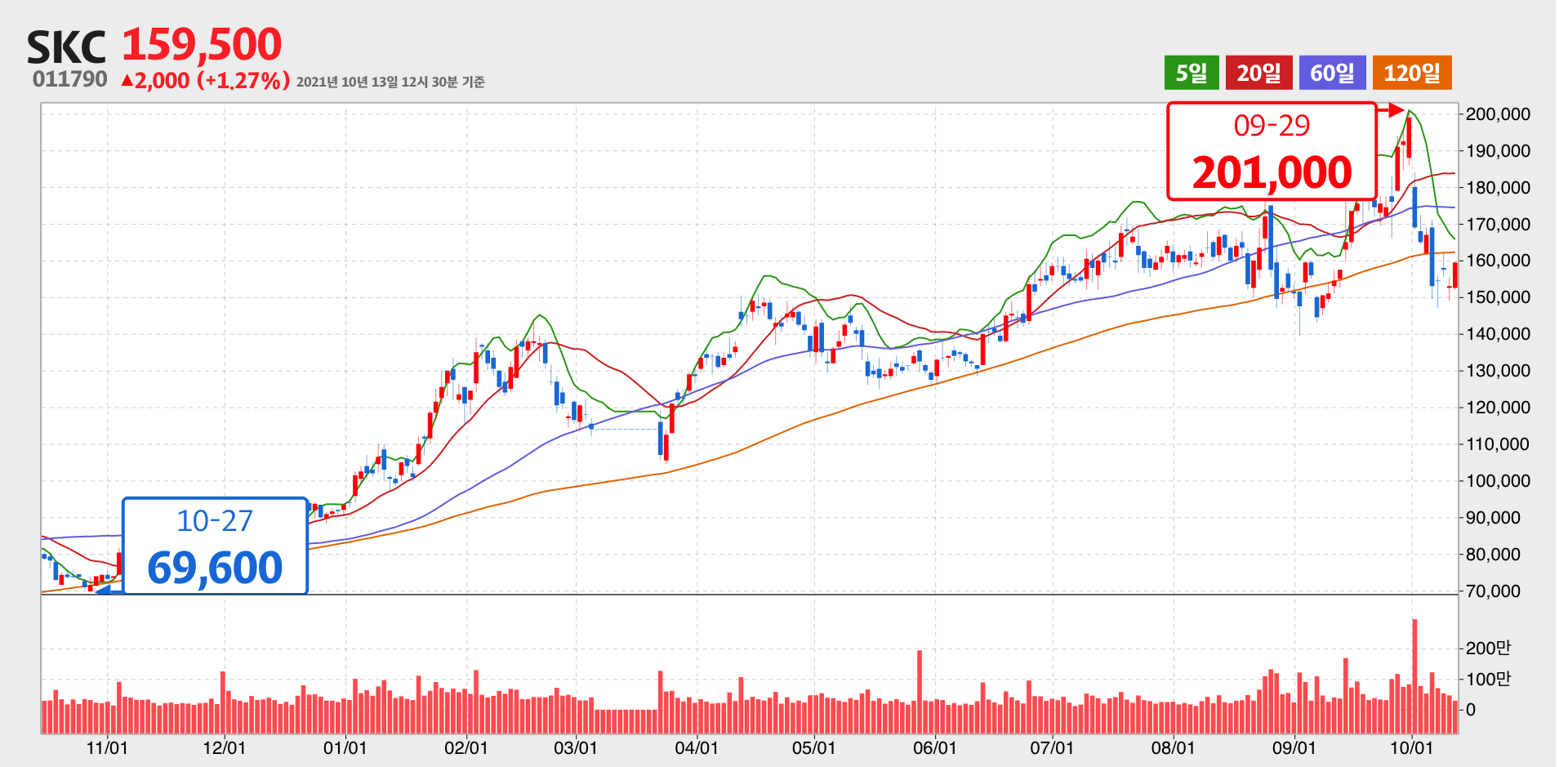Click the 06/01 date axis label
The width and height of the screenshot is (1568, 767).
point(935,747)
